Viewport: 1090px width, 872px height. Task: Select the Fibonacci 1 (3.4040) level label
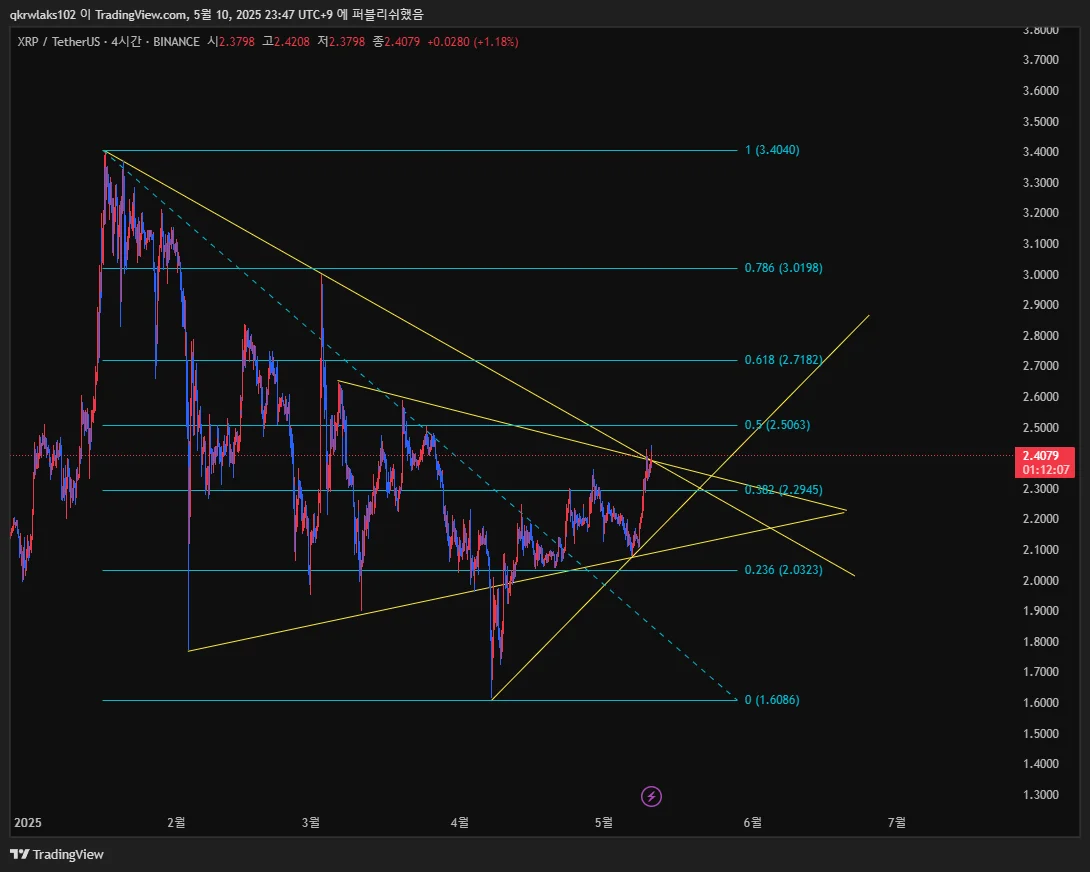pos(772,150)
